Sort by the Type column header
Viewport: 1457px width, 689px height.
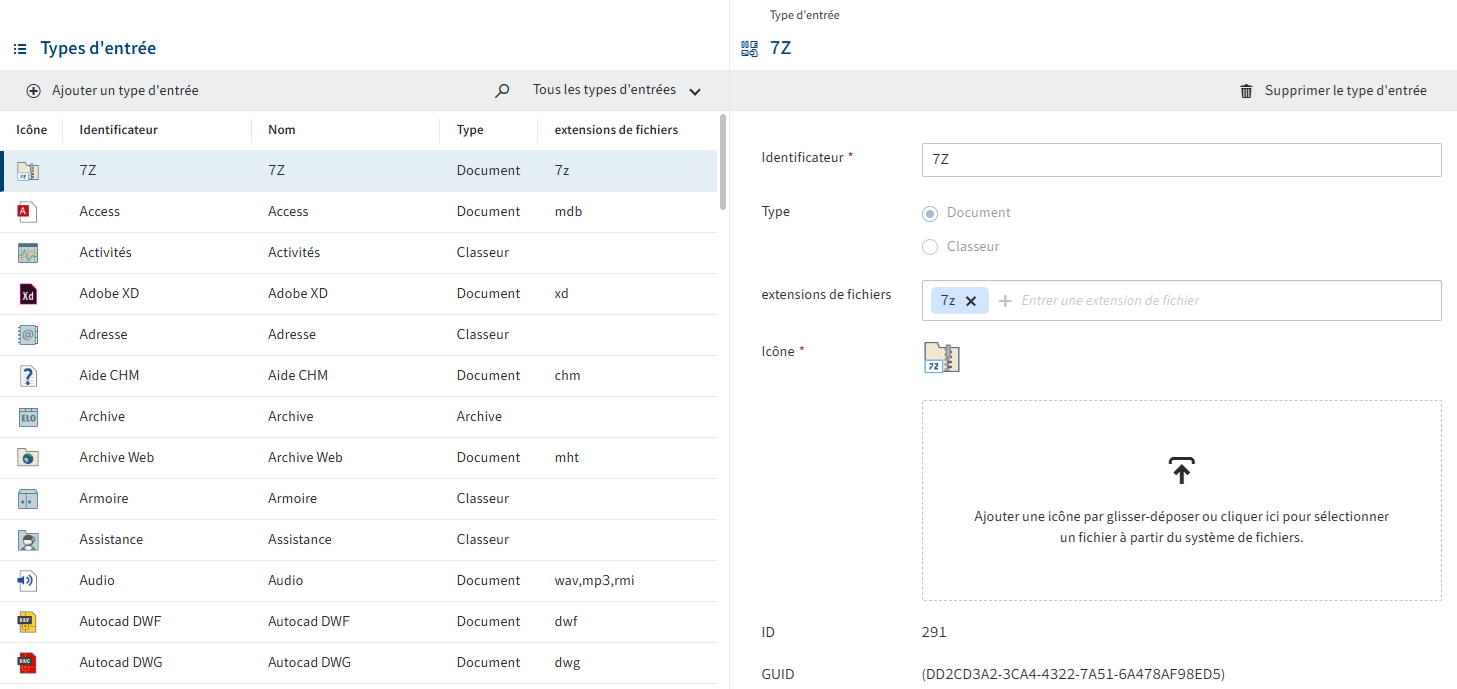[x=470, y=130]
